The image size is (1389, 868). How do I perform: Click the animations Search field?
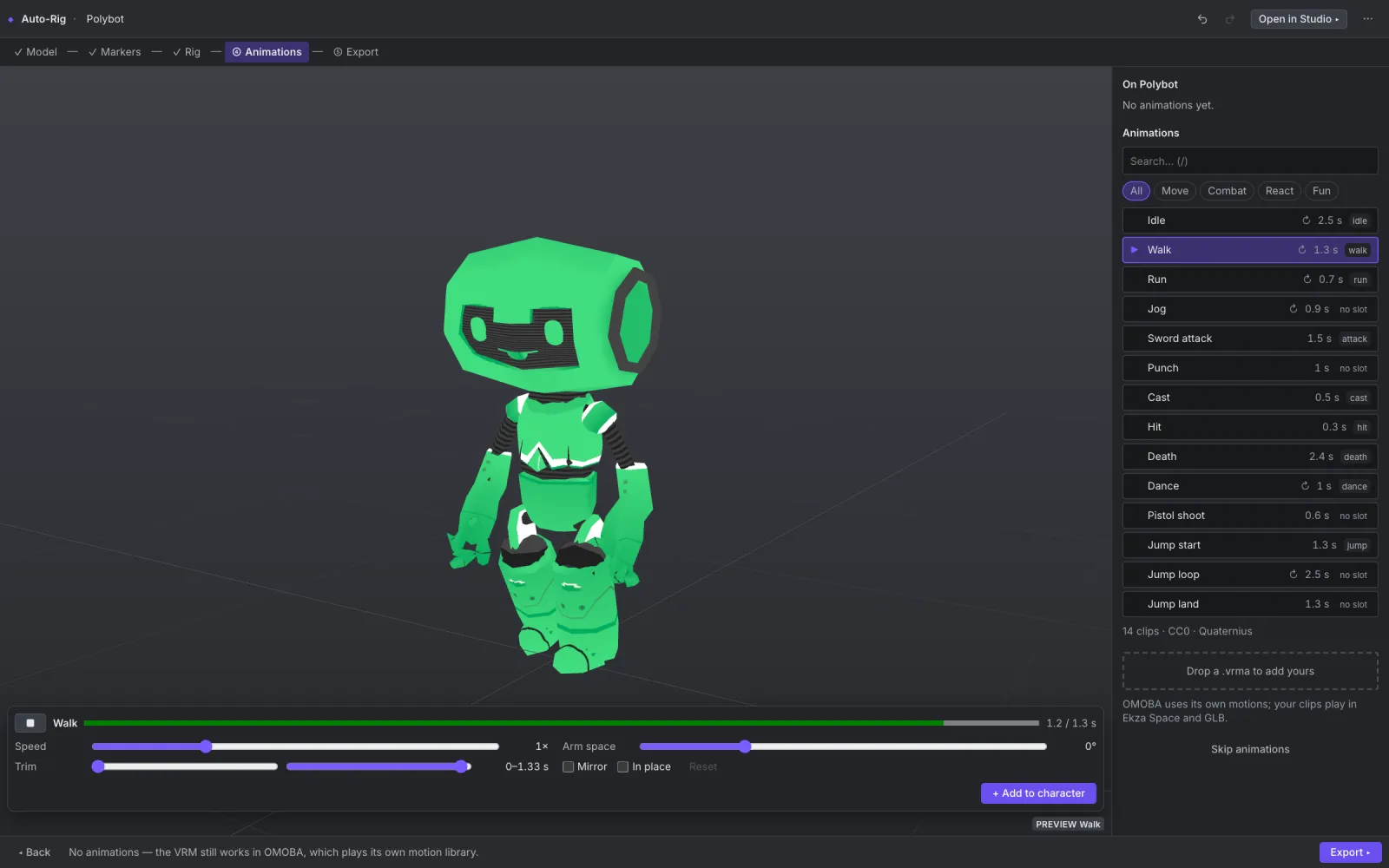click(1250, 161)
